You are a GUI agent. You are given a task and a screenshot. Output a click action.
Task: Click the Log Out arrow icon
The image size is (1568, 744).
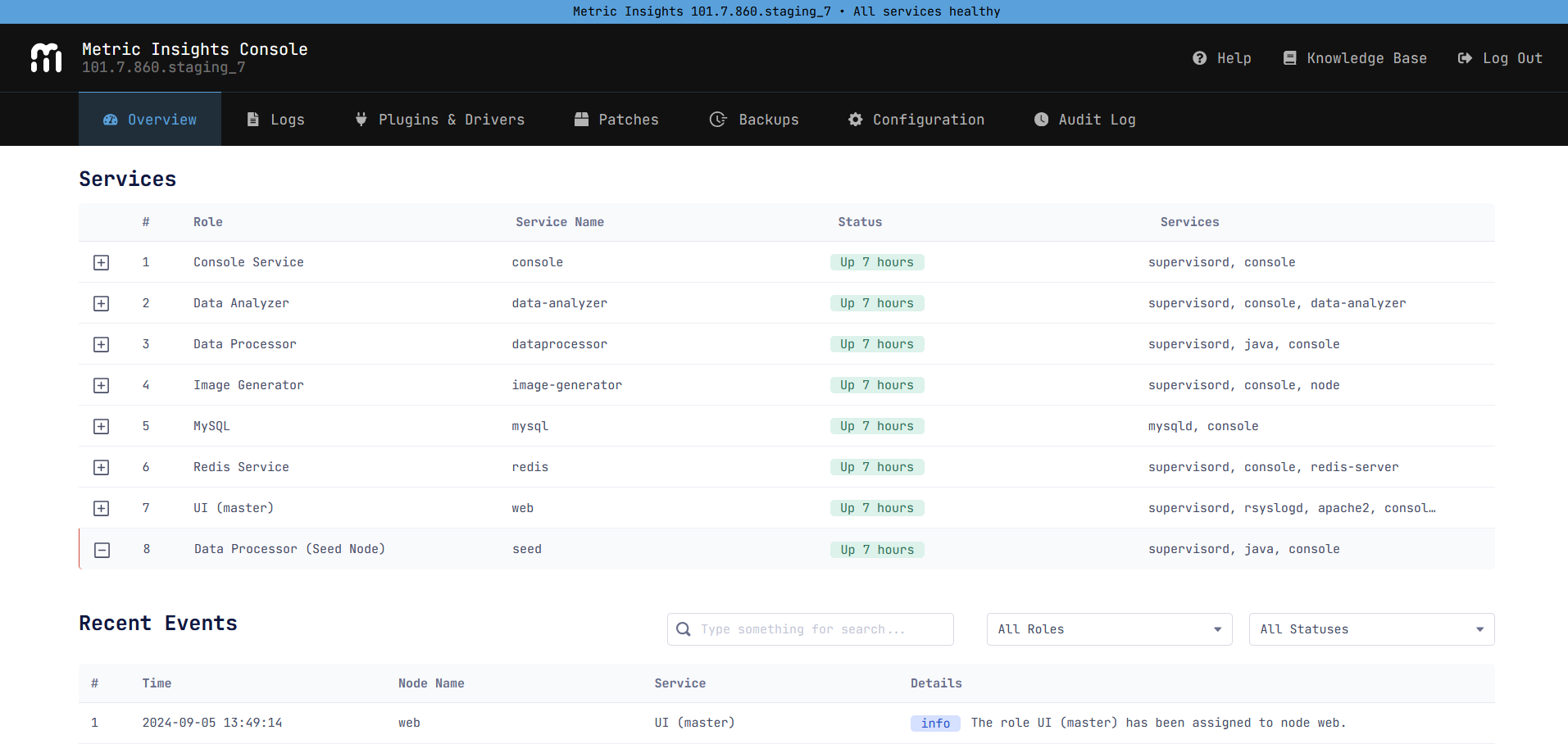click(1465, 58)
